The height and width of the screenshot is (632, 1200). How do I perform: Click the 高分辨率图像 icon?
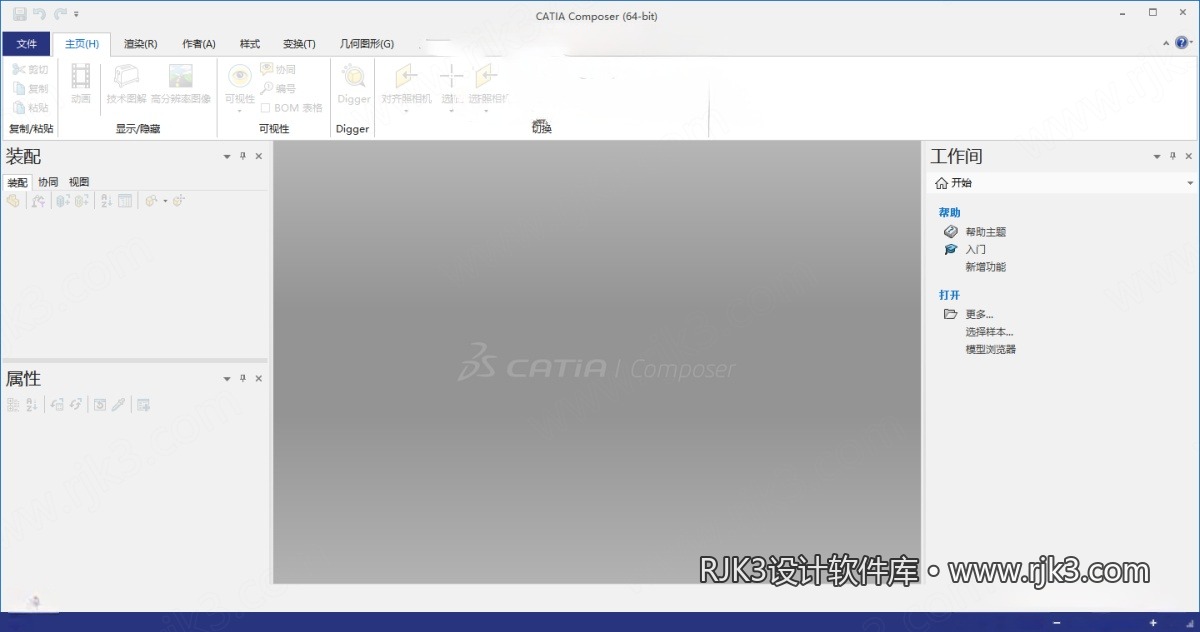pos(181,77)
